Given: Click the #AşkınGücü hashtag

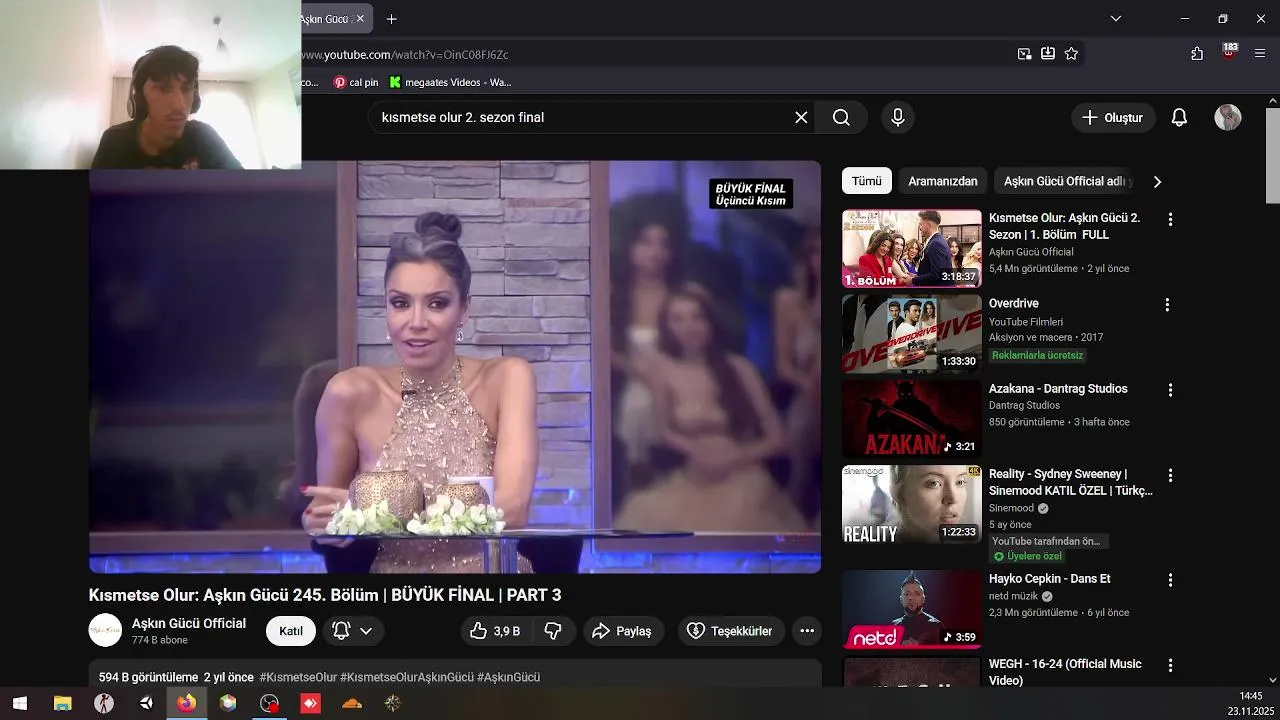Looking at the screenshot, I should [x=508, y=677].
